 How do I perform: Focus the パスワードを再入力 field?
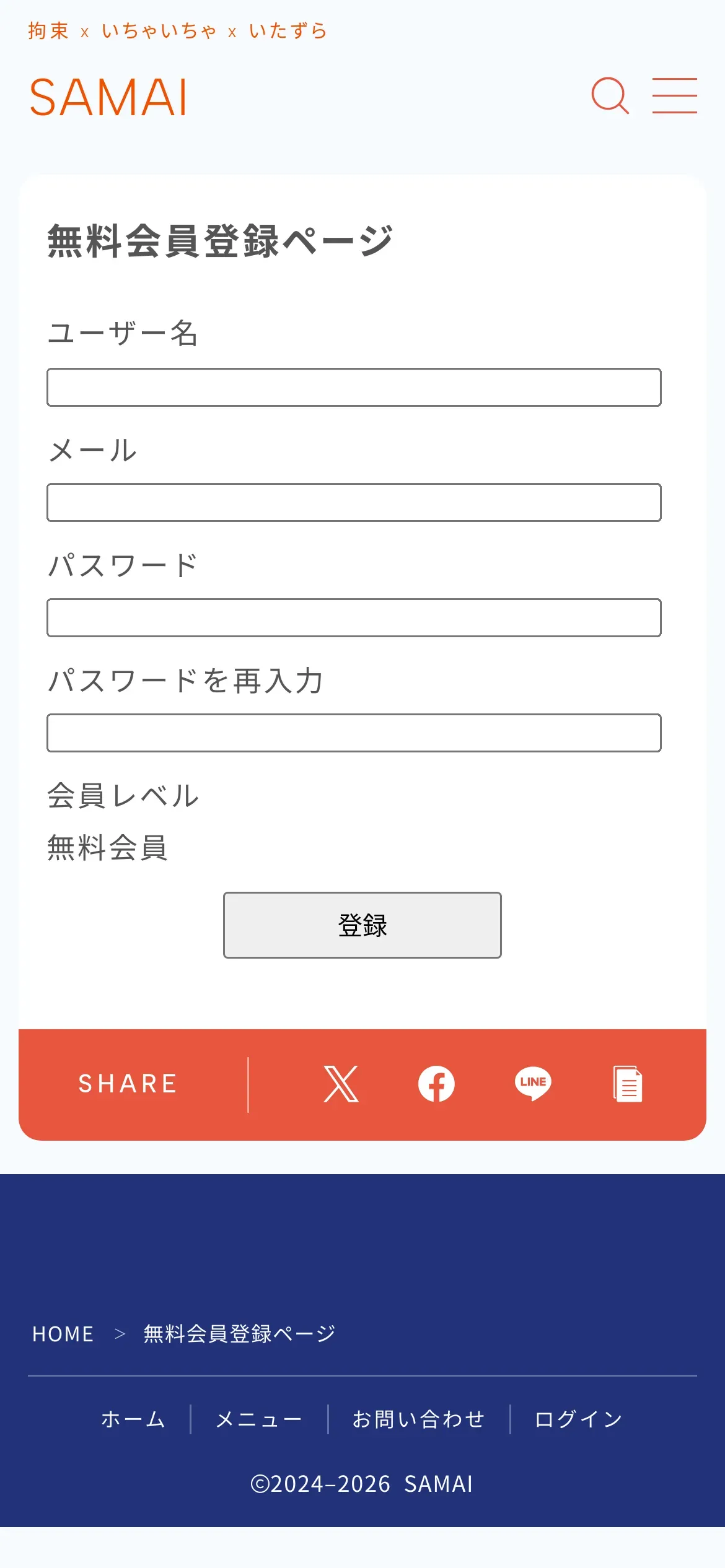click(x=354, y=733)
